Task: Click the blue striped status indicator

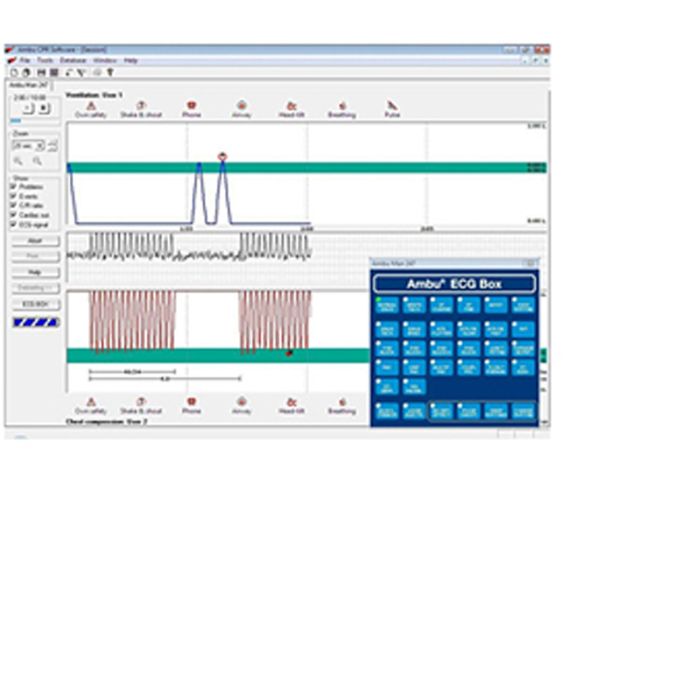Action: click(x=36, y=322)
